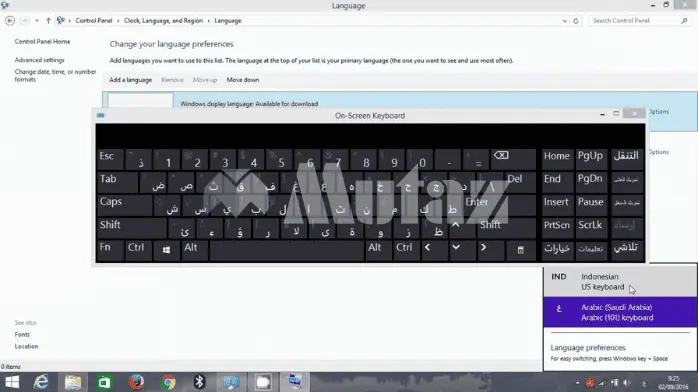Click Move down in the language list
698x392 pixels.
point(243,80)
